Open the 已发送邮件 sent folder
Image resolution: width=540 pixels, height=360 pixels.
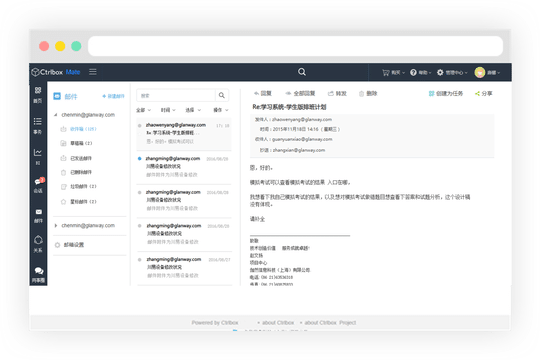[81, 158]
